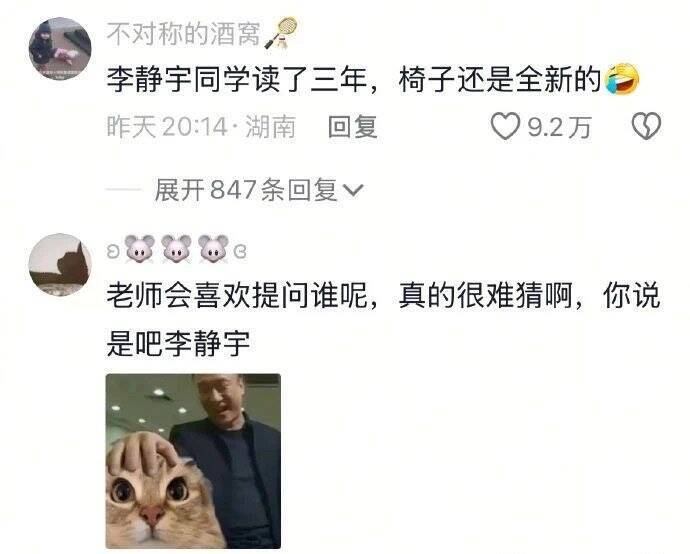The image size is (690, 554).
Task: Open 不对称的酒窝 user avatar
Action: 60,49
